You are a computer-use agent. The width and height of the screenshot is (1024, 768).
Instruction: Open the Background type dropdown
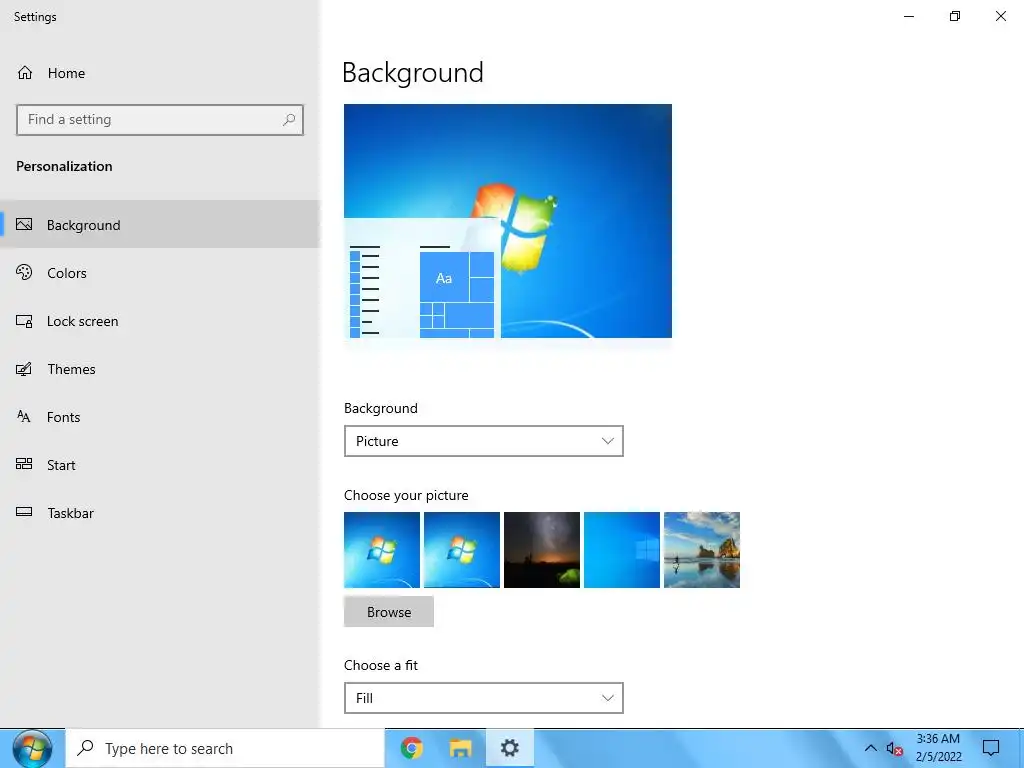coord(483,441)
